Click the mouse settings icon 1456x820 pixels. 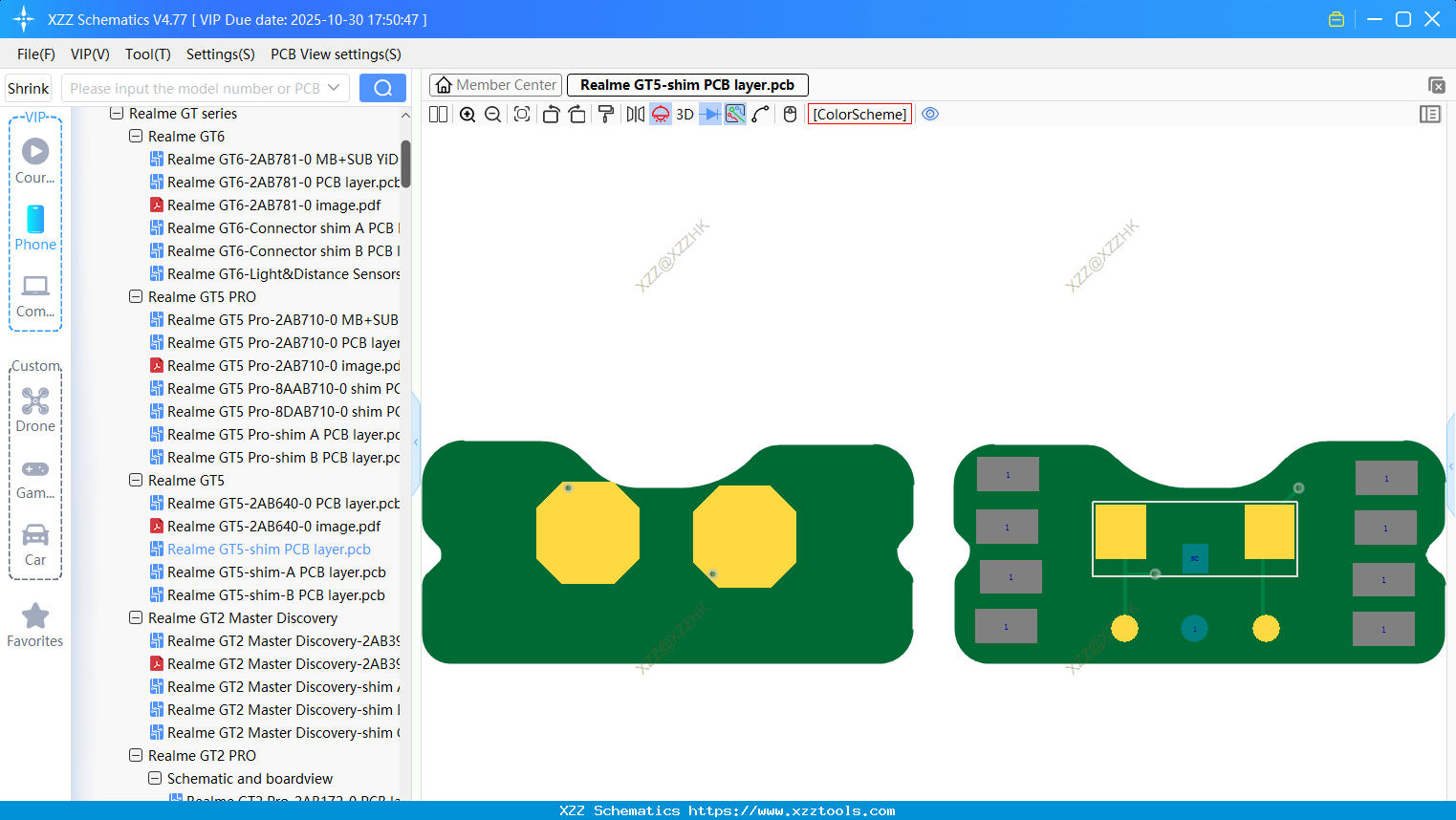coord(790,115)
